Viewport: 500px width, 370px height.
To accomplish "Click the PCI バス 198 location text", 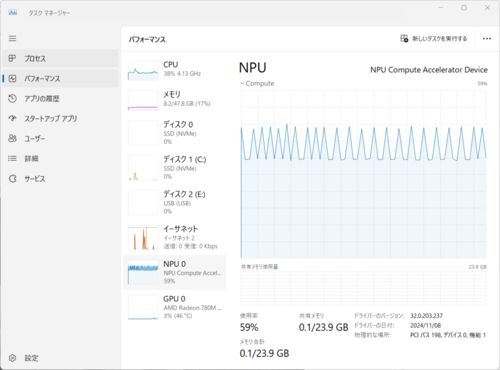I will 448,335.
